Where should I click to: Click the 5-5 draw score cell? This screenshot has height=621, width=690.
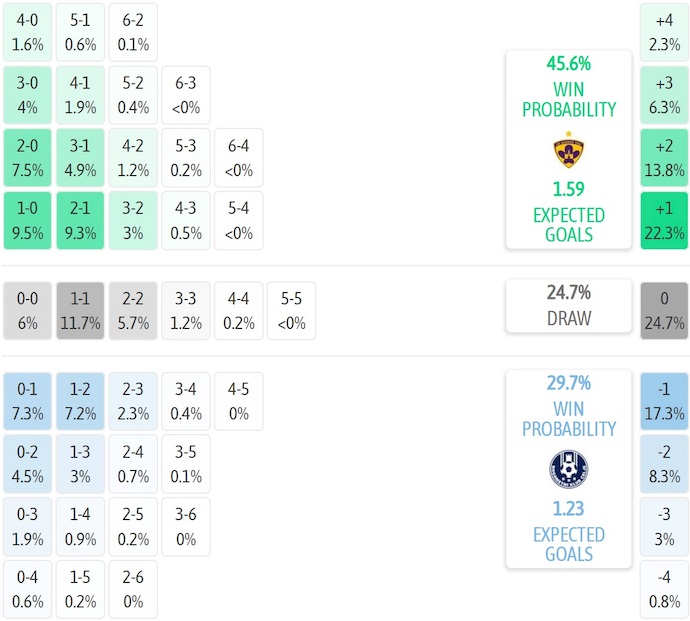pyautogui.click(x=290, y=311)
